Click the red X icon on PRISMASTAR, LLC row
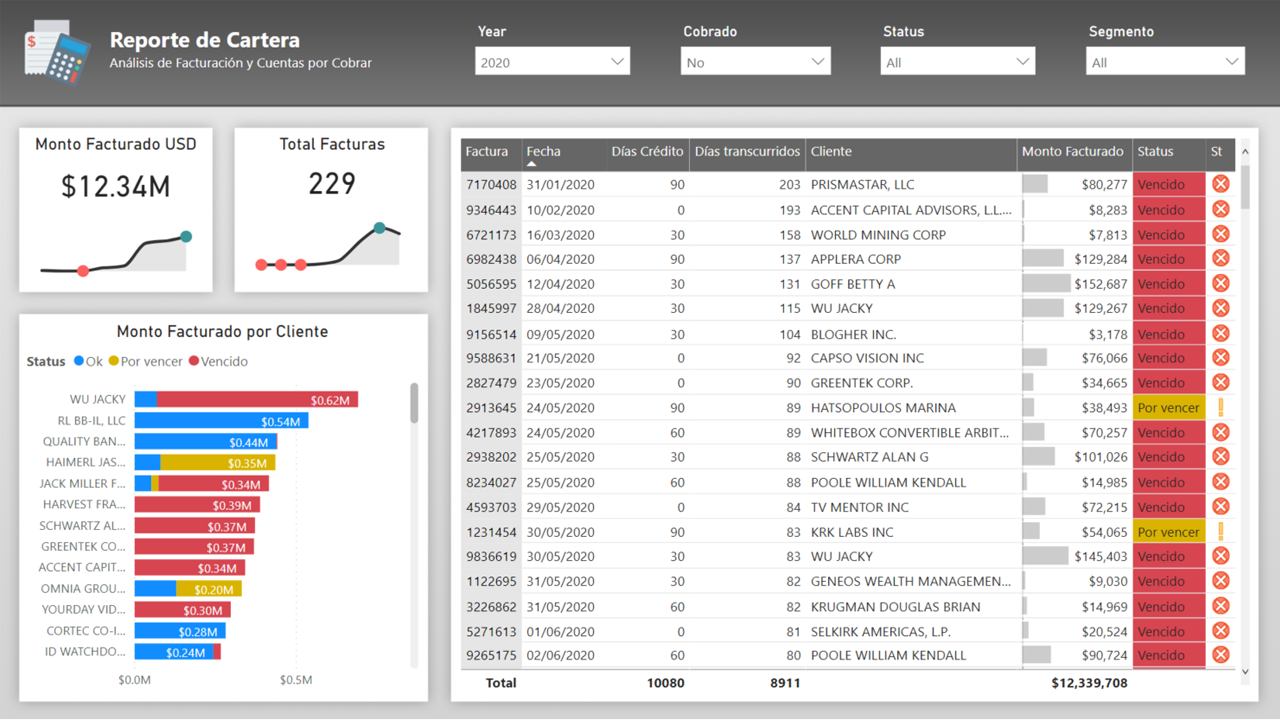 coord(1220,184)
